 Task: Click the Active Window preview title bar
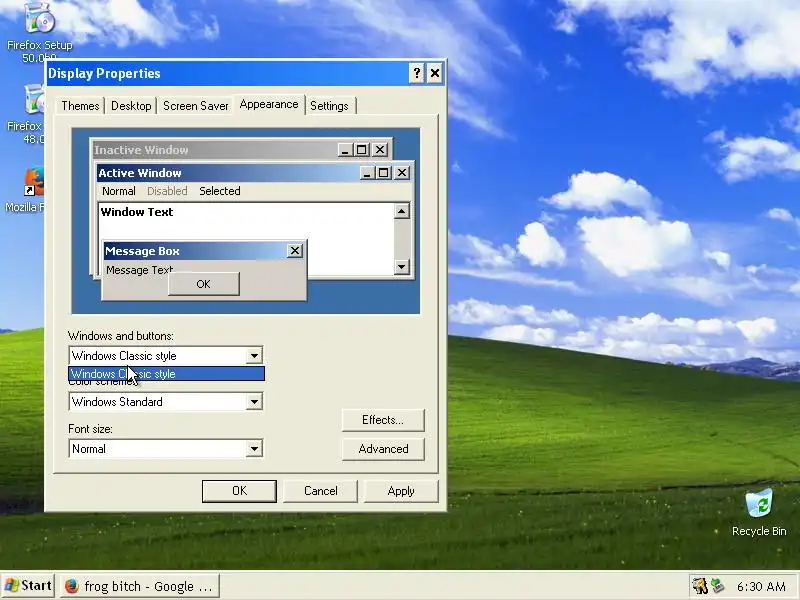pos(228,173)
